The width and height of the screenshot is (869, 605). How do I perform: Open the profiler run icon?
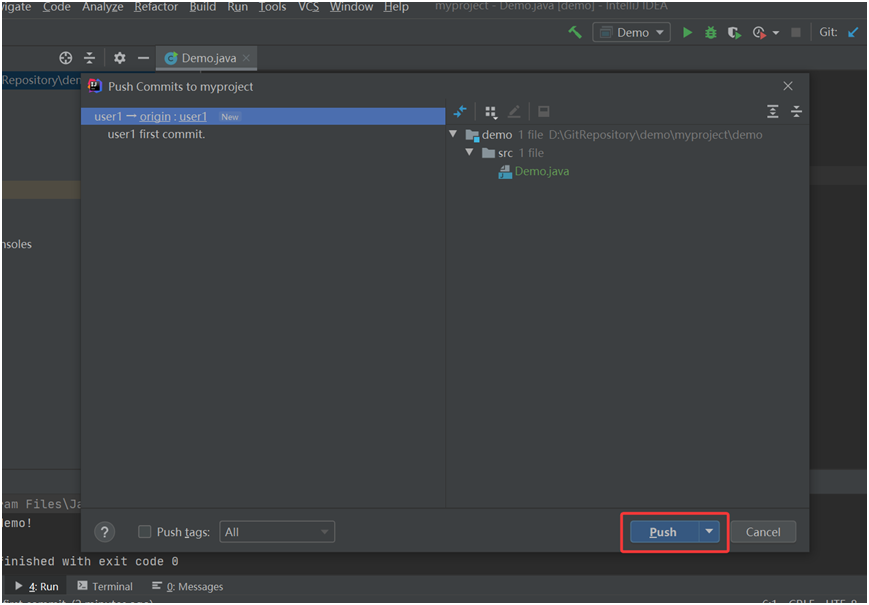coord(759,33)
